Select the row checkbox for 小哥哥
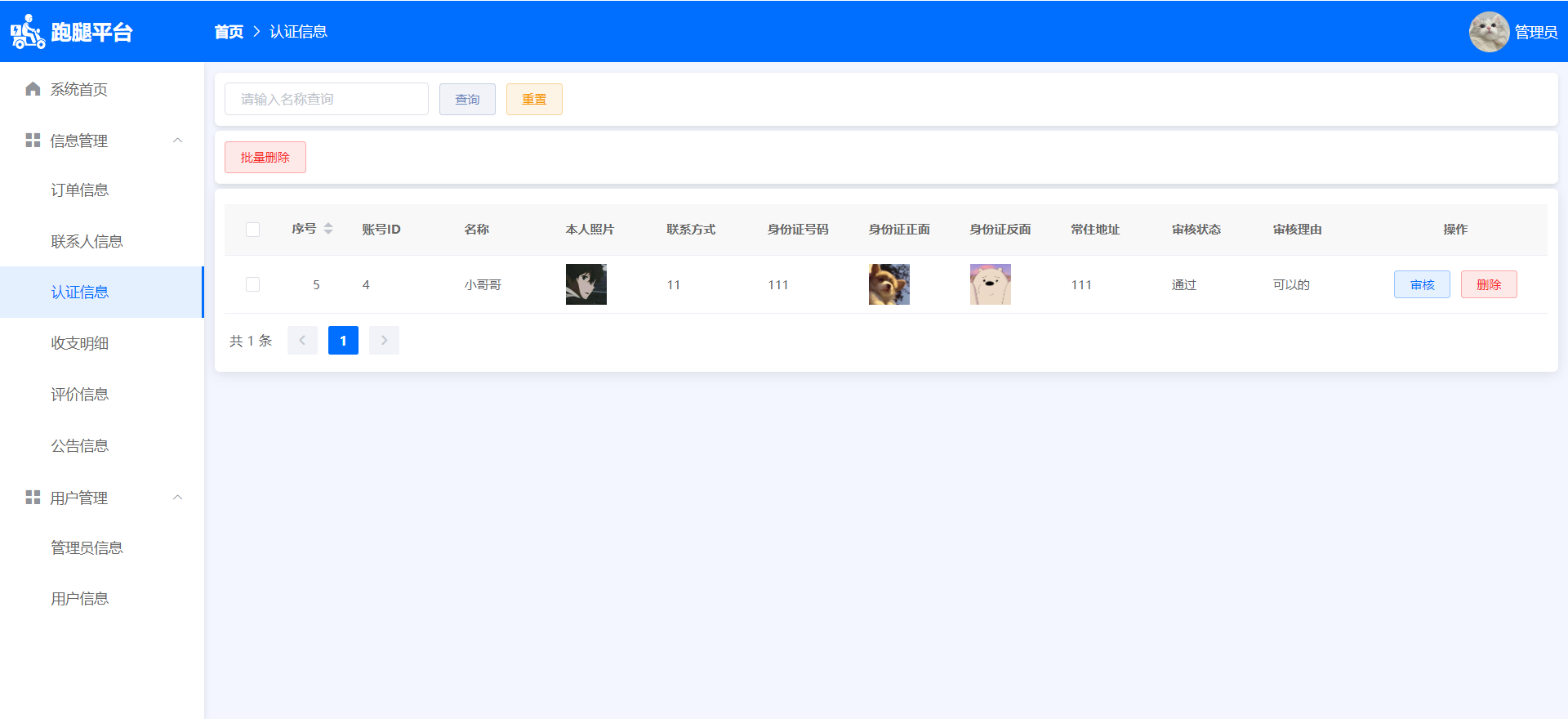 tap(252, 284)
